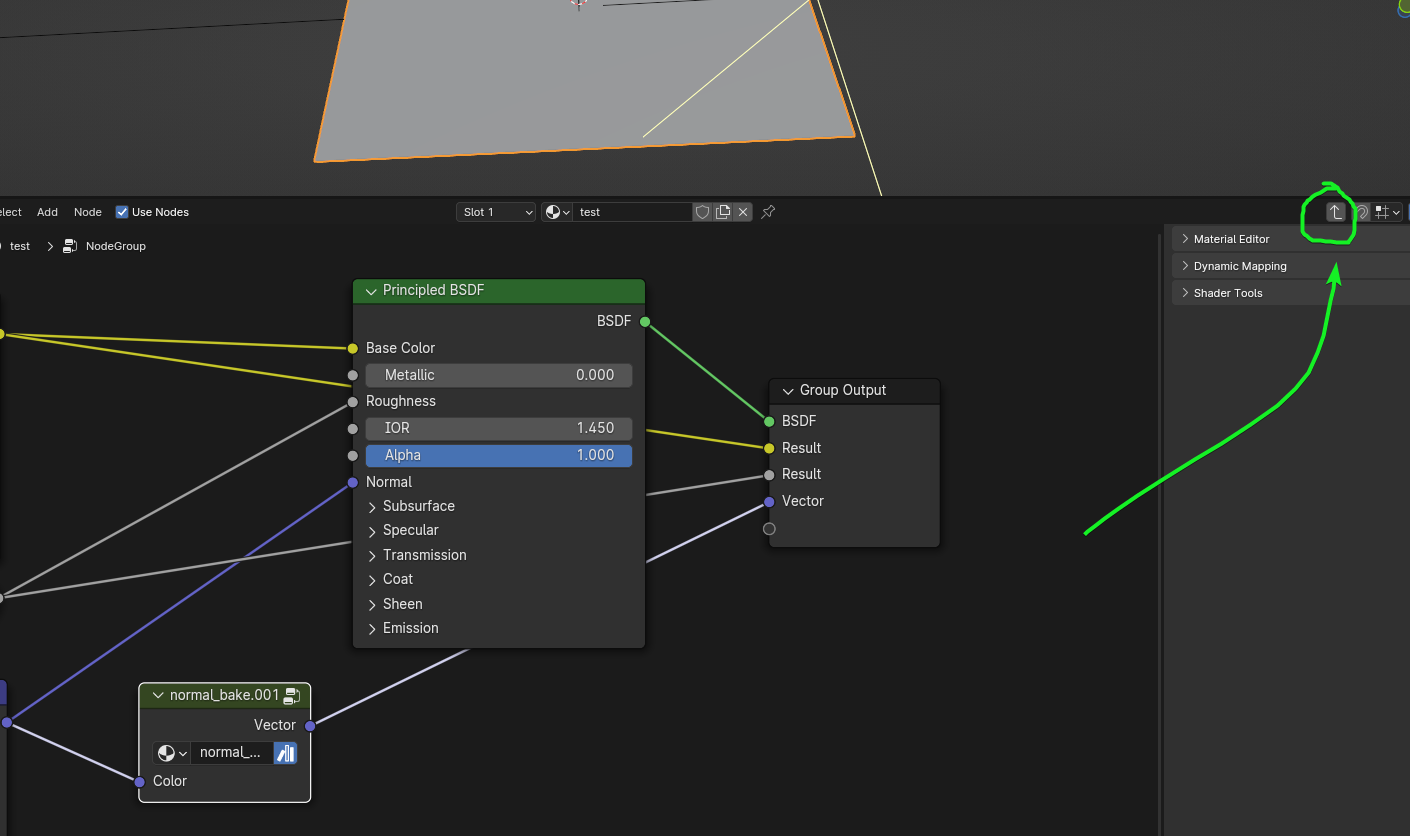Open the Add menu

47,212
